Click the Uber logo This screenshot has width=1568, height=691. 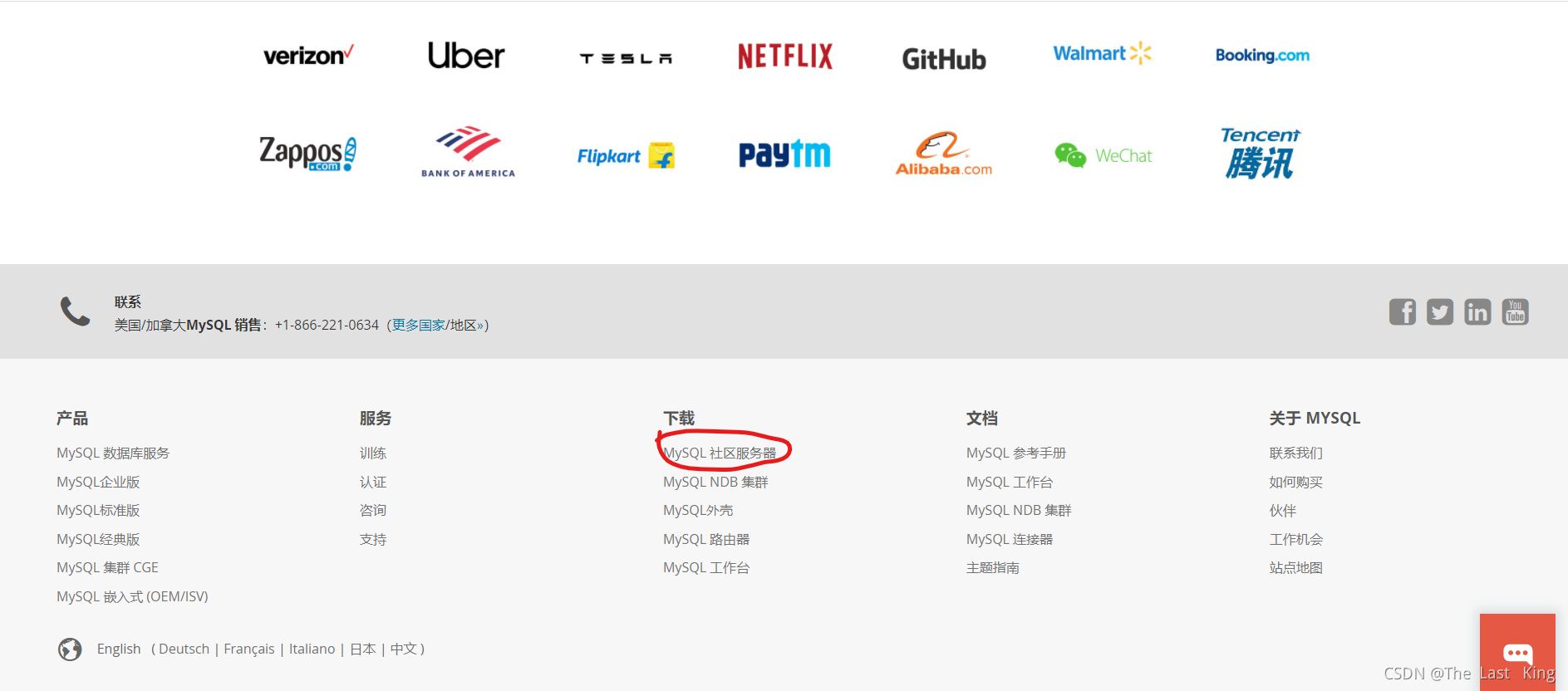(466, 56)
